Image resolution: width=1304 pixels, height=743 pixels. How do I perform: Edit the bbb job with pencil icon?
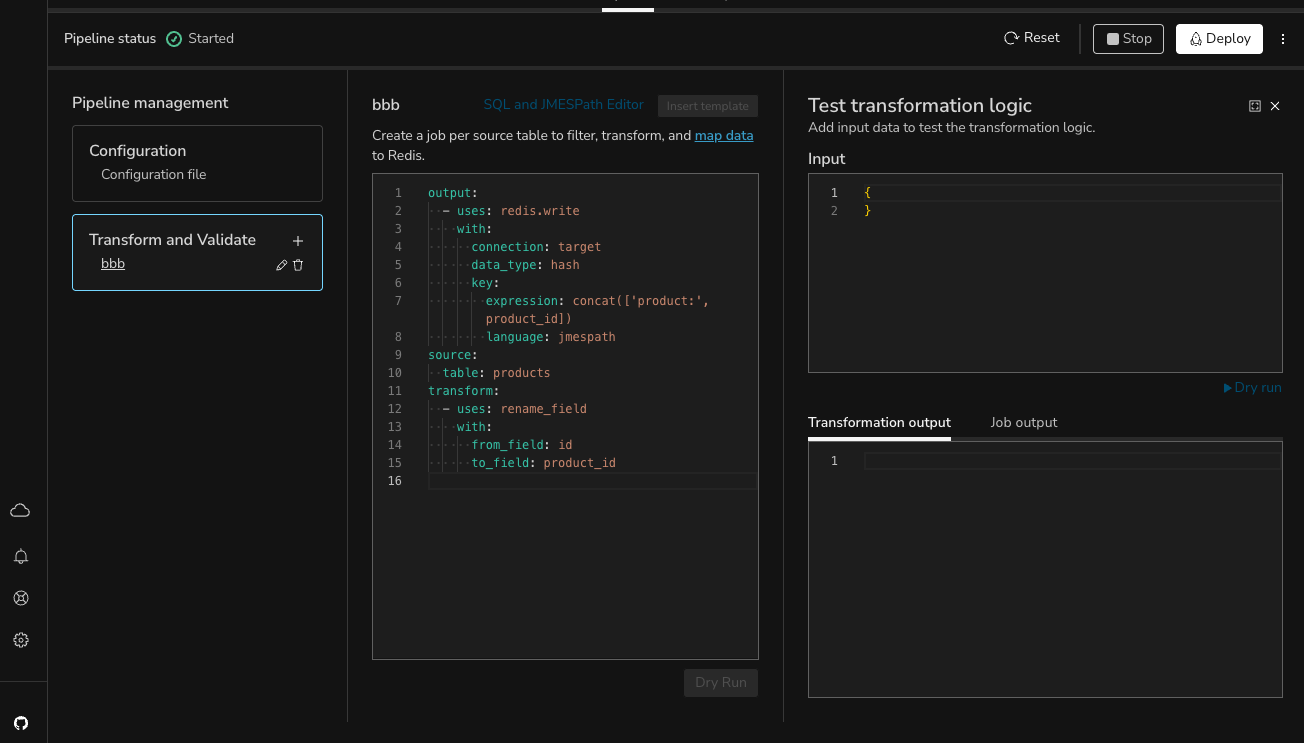click(x=282, y=265)
